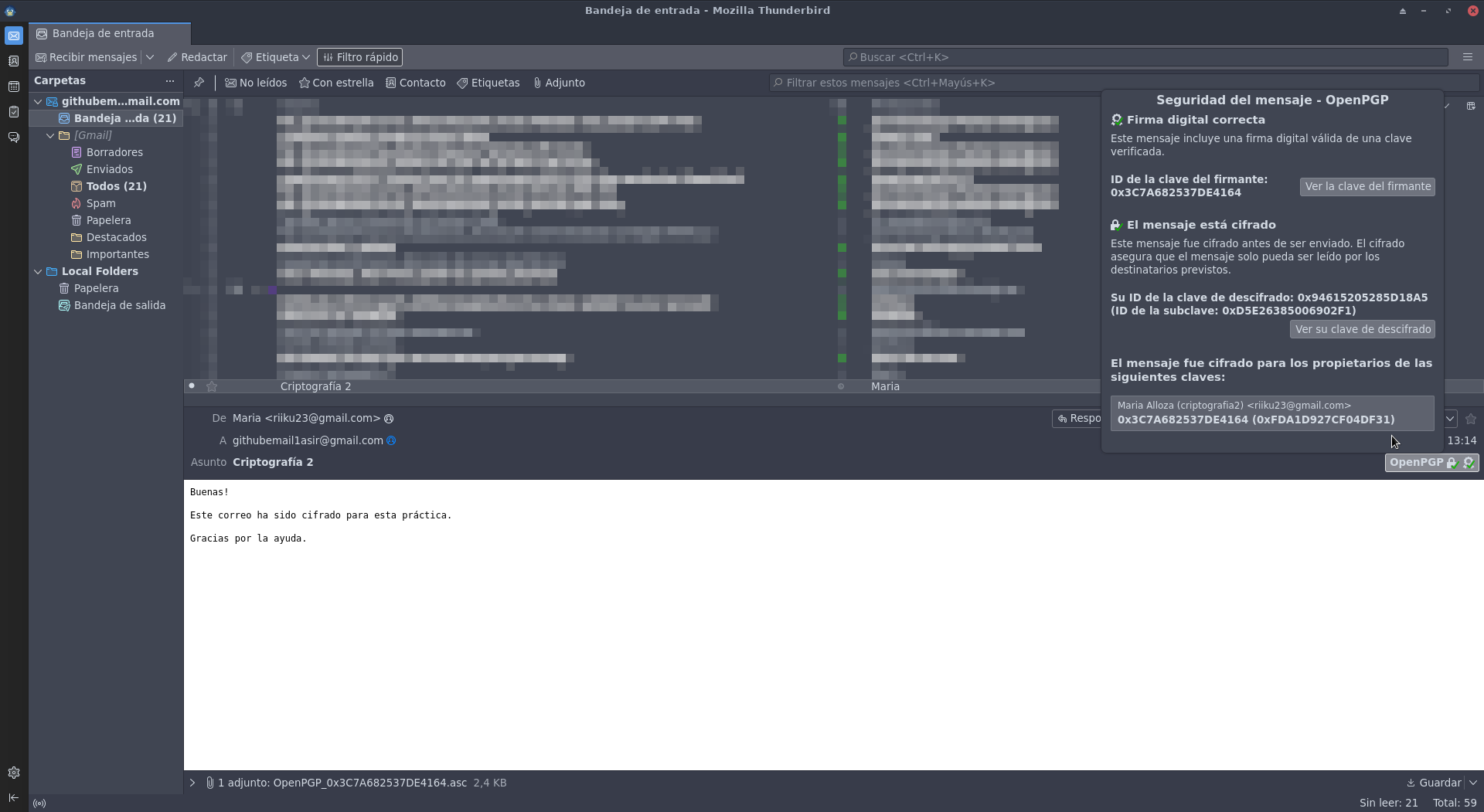The height and width of the screenshot is (812, 1484).
Task: Toggle the 'No leídos' quick filter
Action: (256, 83)
